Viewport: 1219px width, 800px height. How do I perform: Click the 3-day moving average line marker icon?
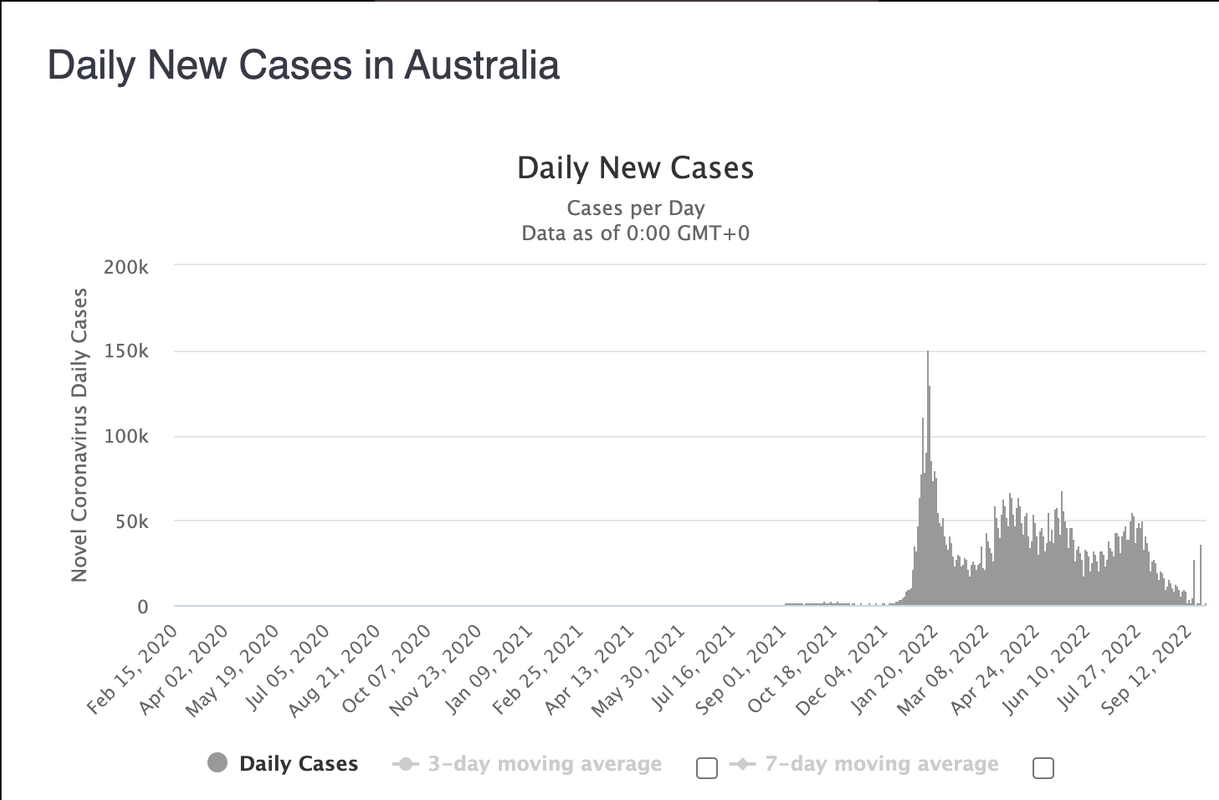(x=406, y=765)
